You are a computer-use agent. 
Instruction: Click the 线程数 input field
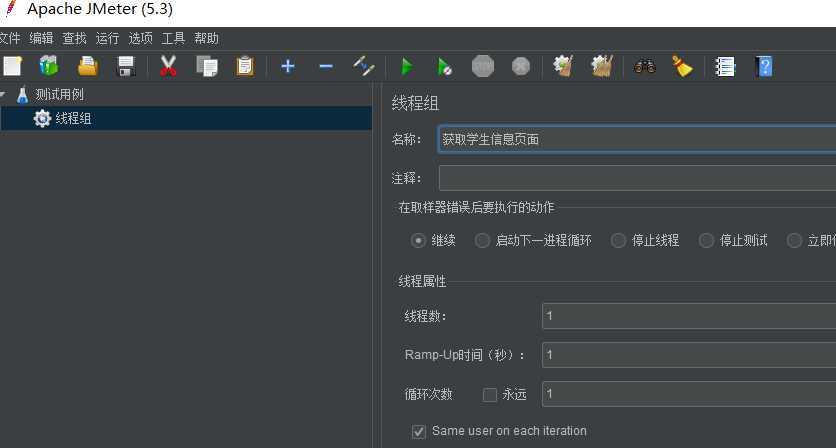tap(689, 316)
